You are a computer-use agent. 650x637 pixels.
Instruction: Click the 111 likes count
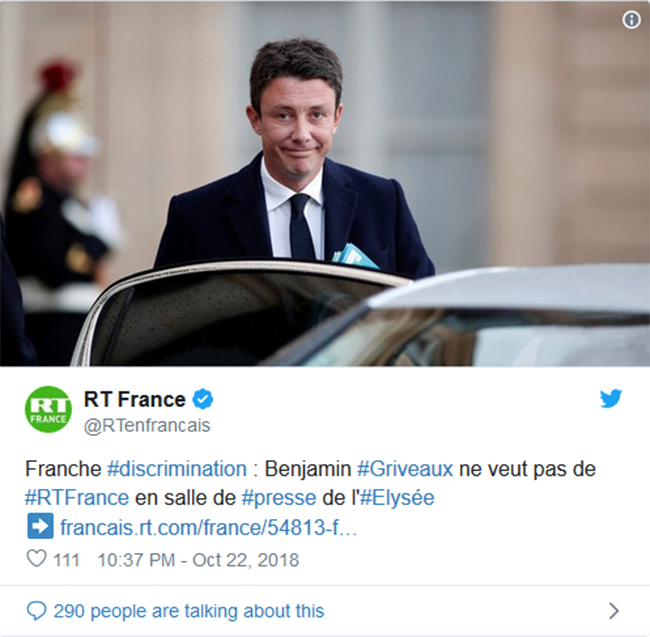tap(66, 560)
